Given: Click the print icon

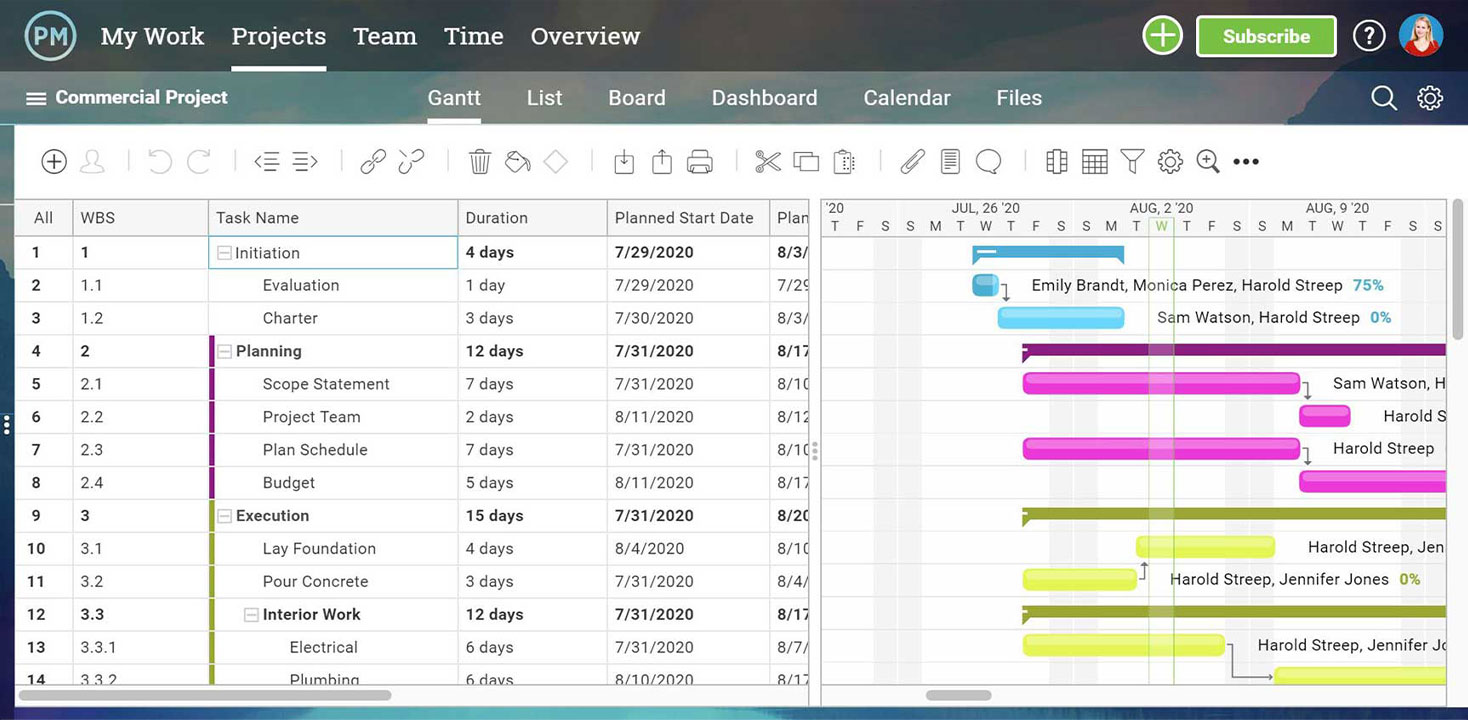Looking at the screenshot, I should point(700,161).
